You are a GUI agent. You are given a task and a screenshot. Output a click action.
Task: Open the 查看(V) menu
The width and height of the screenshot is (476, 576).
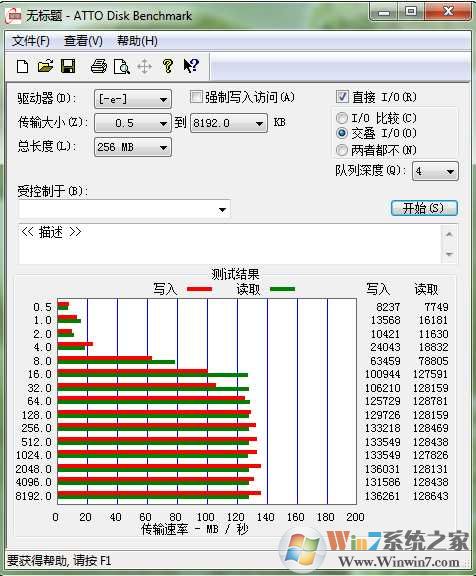tap(83, 41)
